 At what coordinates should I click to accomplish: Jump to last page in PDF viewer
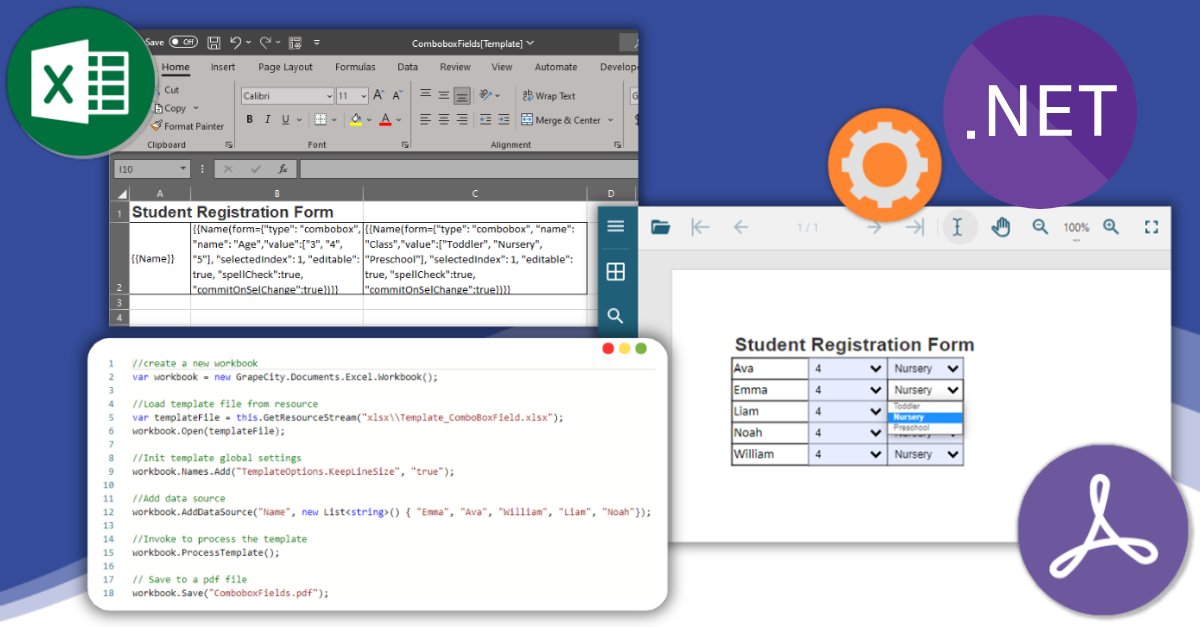click(x=914, y=227)
